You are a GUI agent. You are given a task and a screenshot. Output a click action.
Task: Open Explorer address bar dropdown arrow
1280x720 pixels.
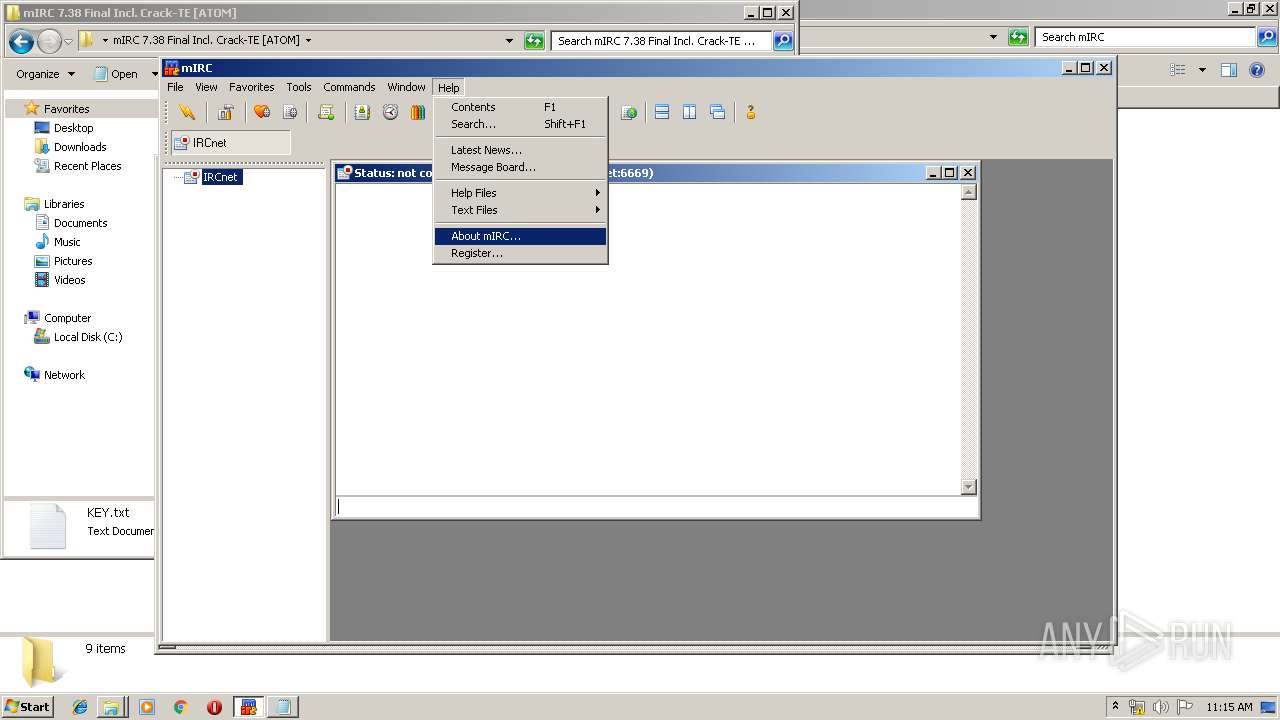[x=509, y=41]
